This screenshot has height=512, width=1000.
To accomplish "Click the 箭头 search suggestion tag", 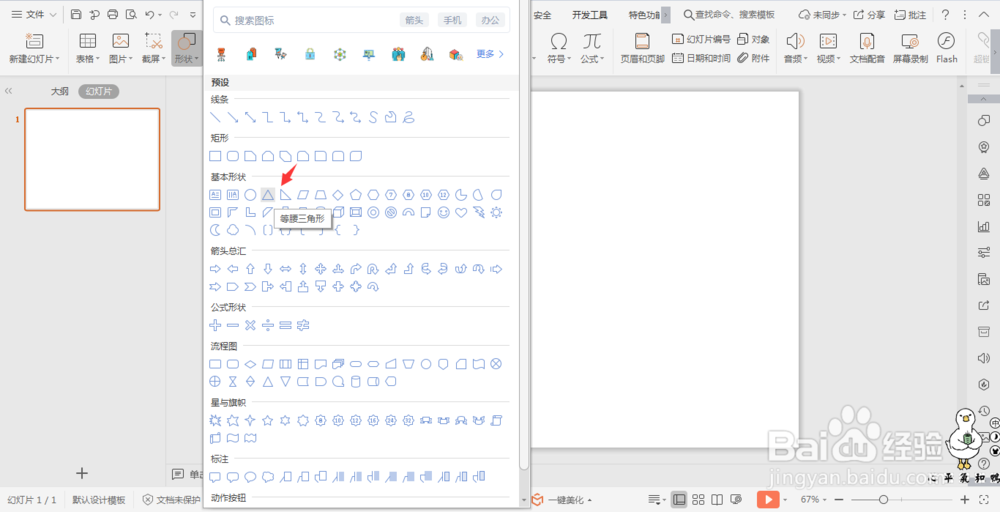I will [x=415, y=20].
